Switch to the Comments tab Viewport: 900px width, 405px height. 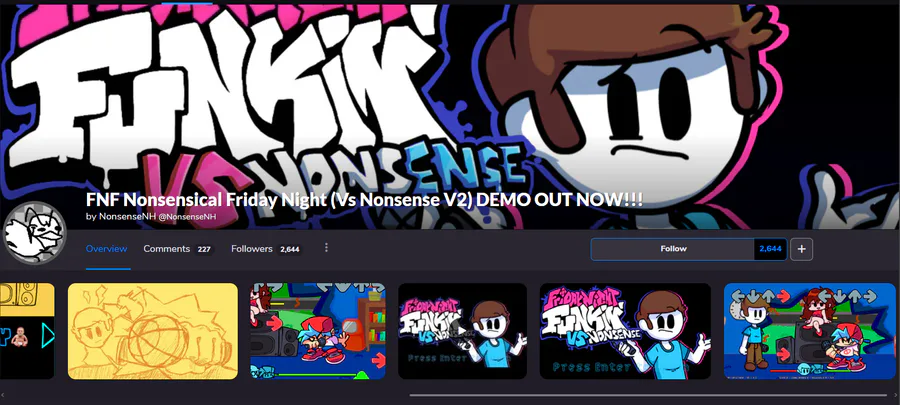[166, 249]
